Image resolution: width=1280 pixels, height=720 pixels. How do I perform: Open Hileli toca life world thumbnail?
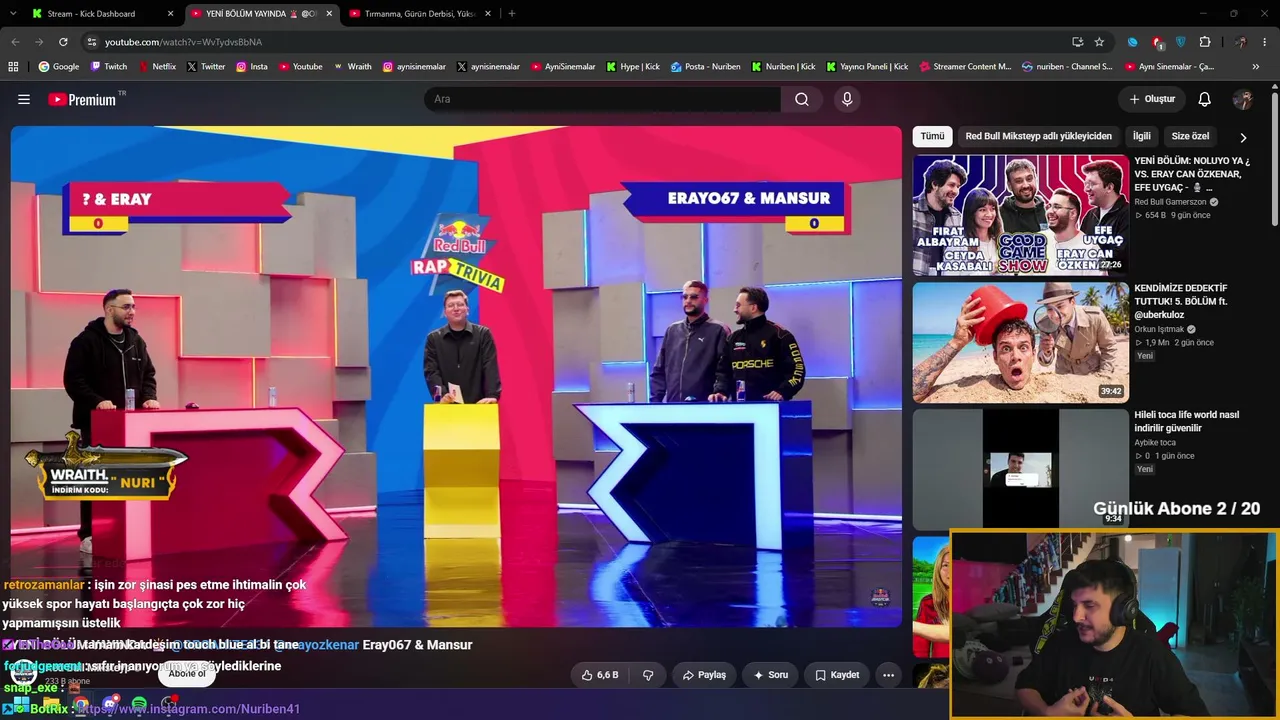1020,469
